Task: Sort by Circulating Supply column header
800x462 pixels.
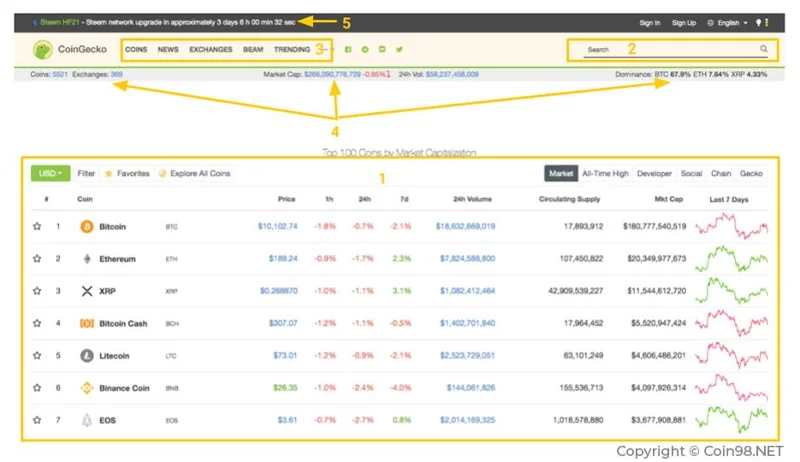Action: tap(569, 199)
